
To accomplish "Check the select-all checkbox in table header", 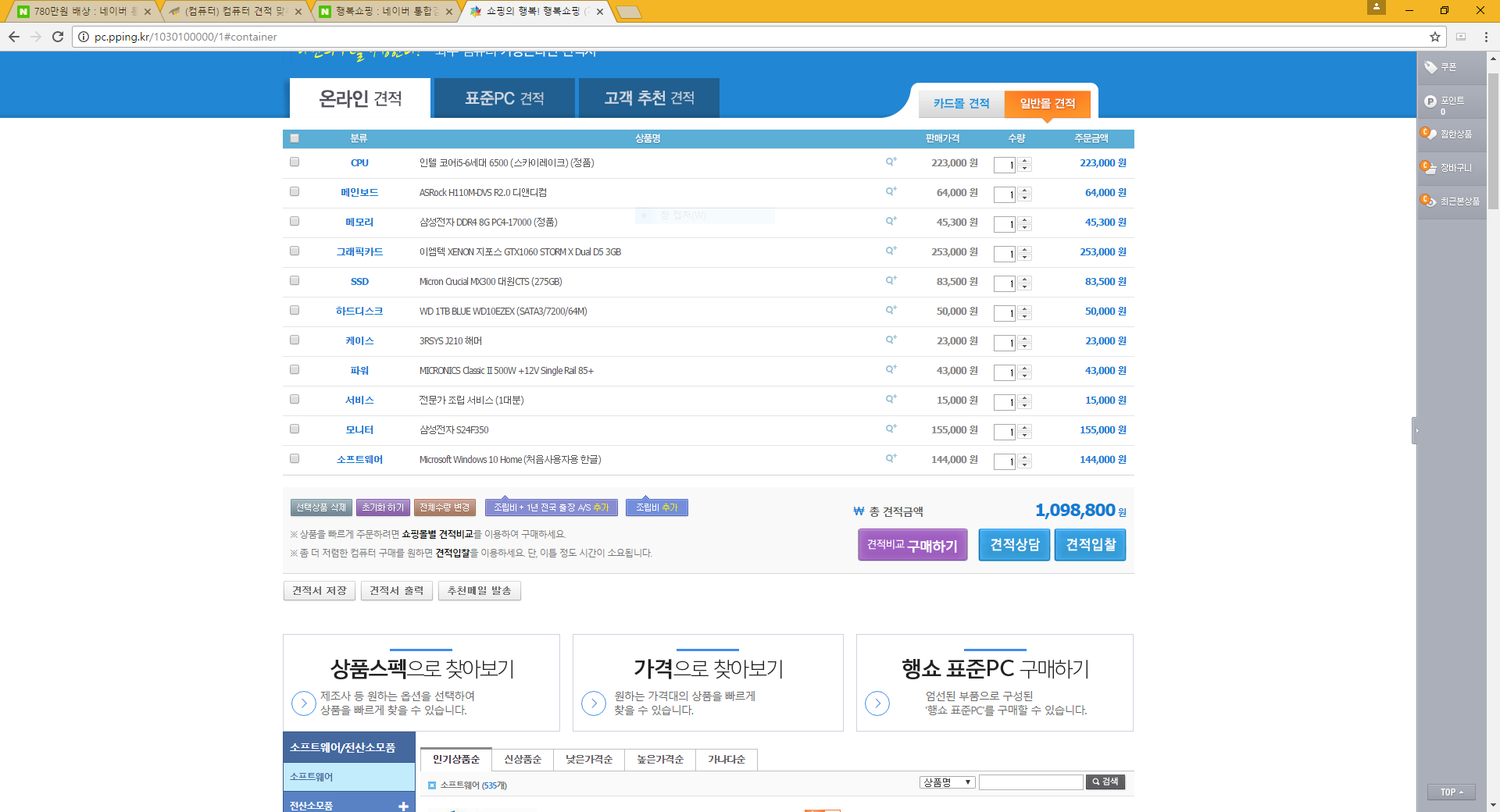I will (295, 138).
